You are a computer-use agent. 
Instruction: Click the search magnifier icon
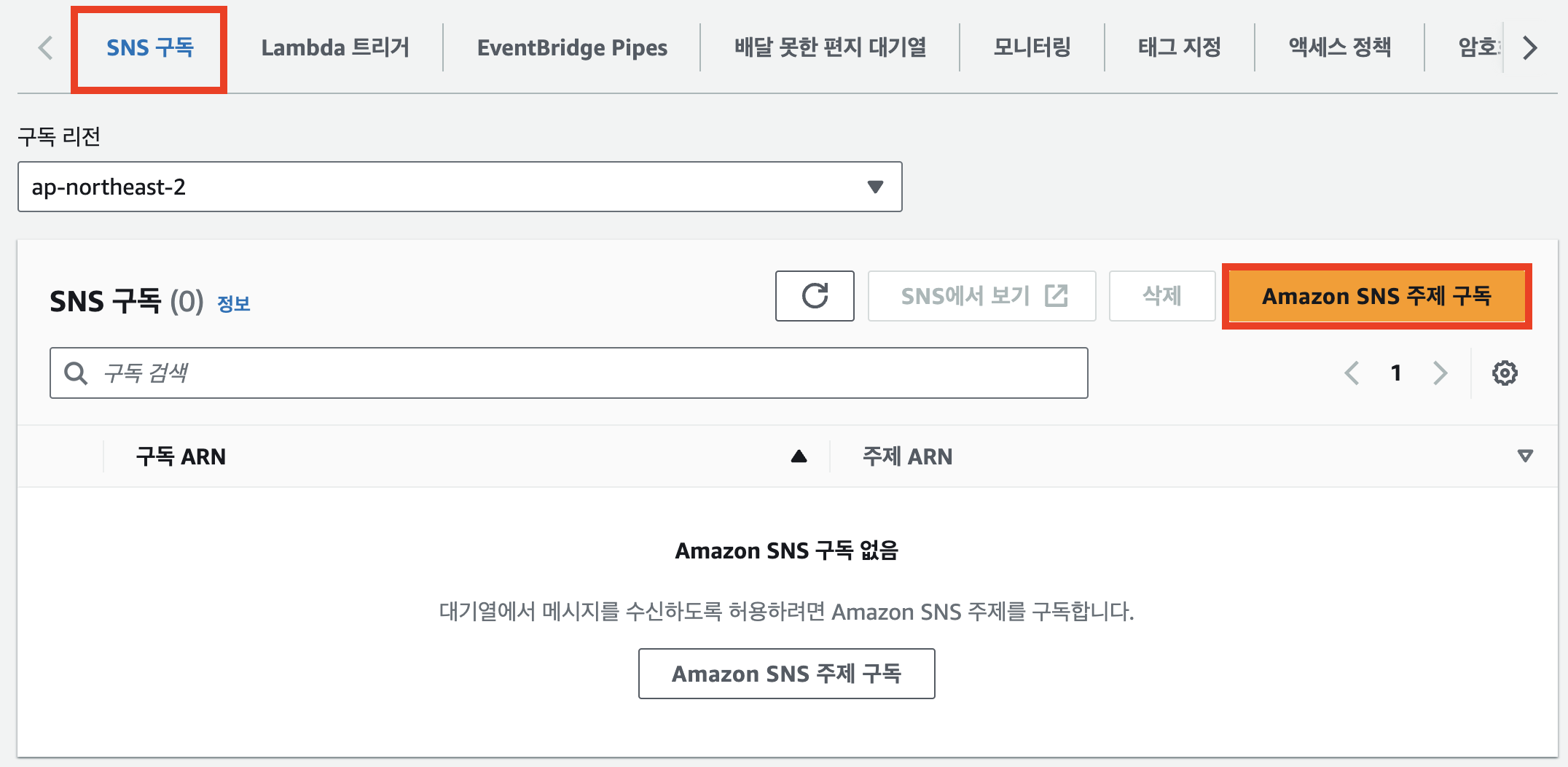tap(75, 373)
